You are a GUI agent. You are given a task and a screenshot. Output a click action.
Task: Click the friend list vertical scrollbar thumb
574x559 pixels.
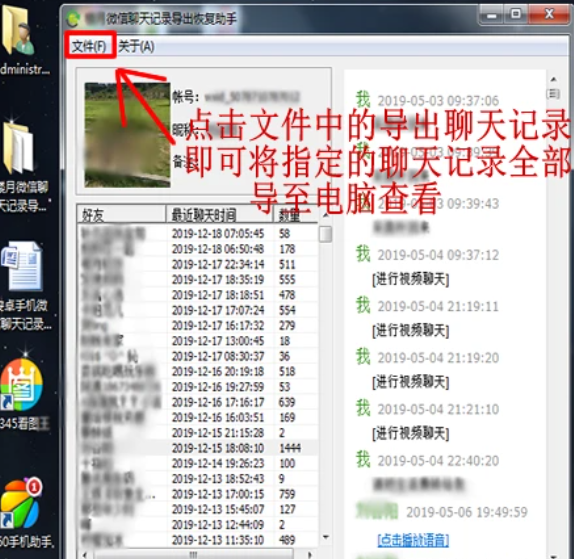click(325, 234)
